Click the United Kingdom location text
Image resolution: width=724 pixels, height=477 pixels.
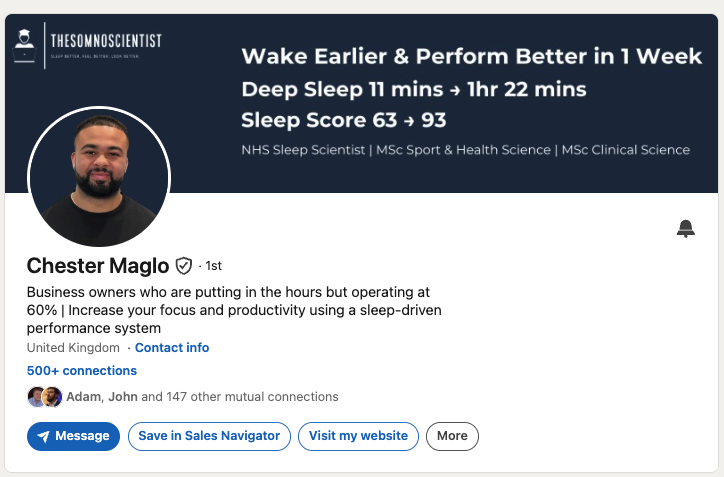pyautogui.click(x=75, y=348)
